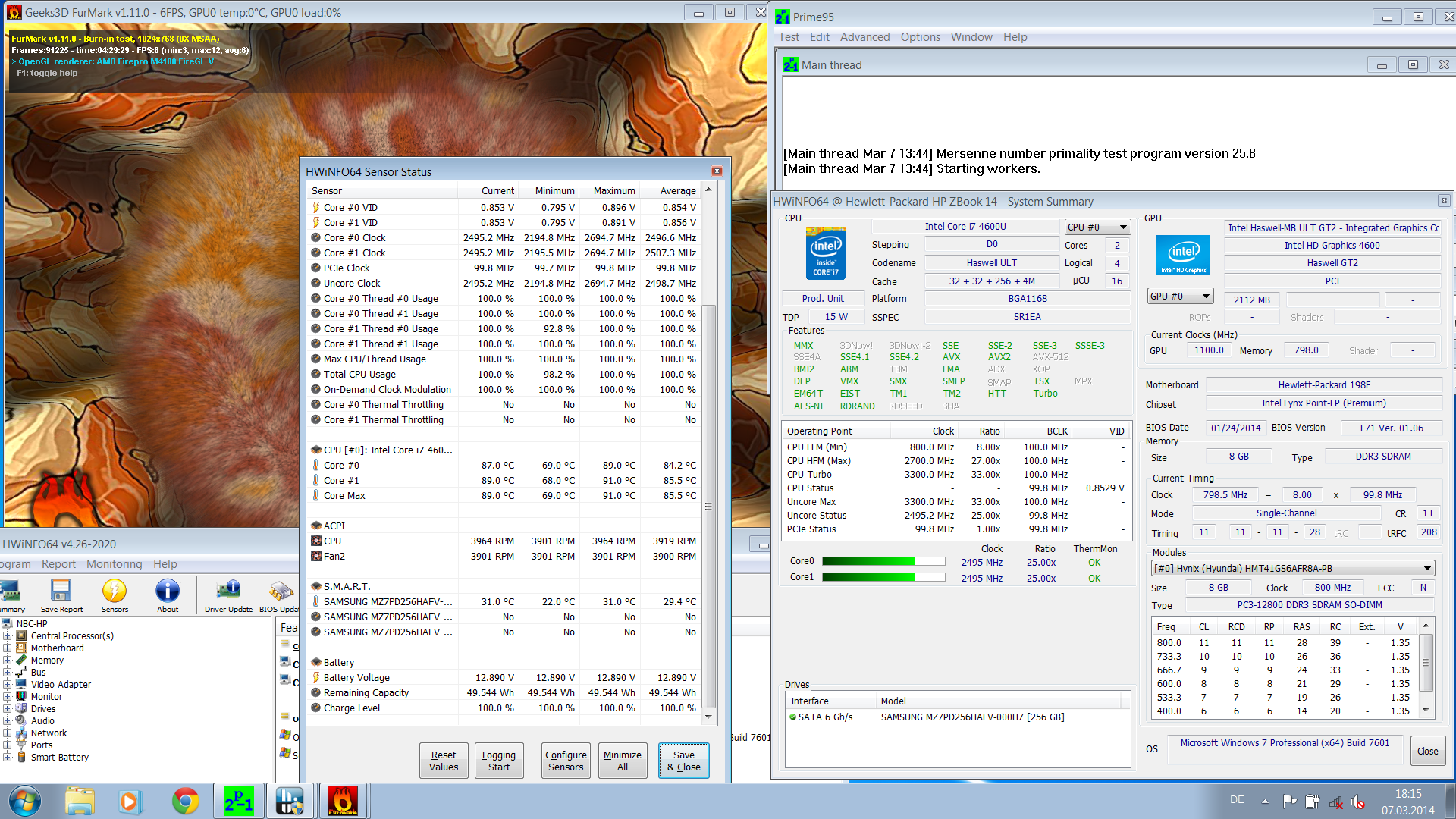Open the Monitoring menu in HWiNFO64
This screenshot has height=819, width=1456.
[x=114, y=564]
